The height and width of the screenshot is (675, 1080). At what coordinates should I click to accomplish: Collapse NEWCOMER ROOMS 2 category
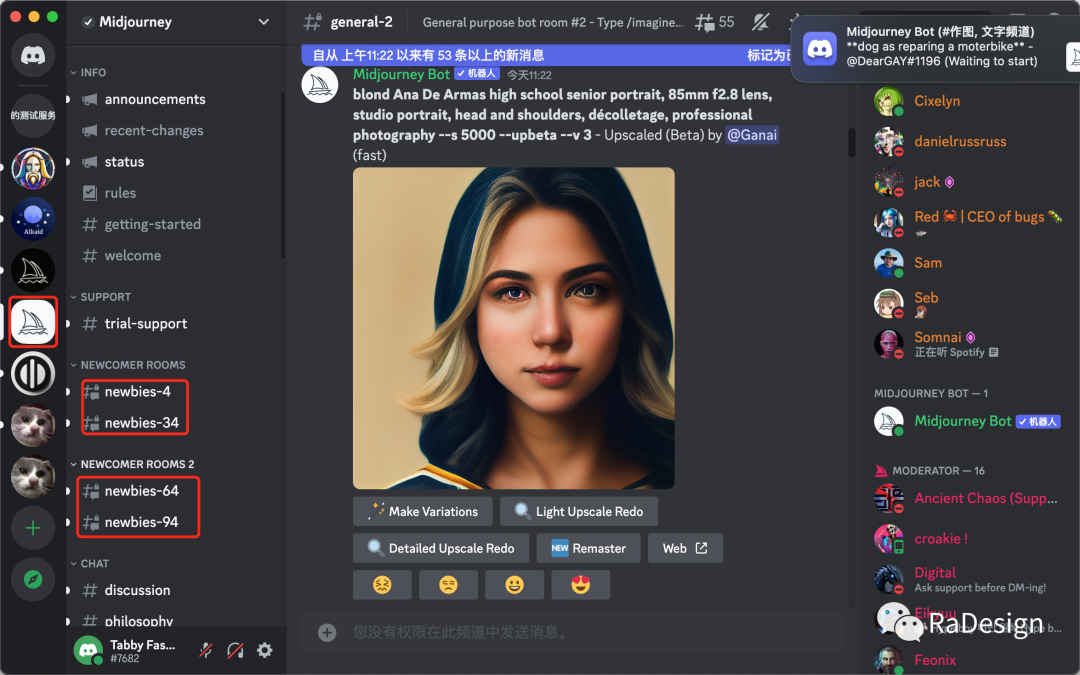[132, 464]
